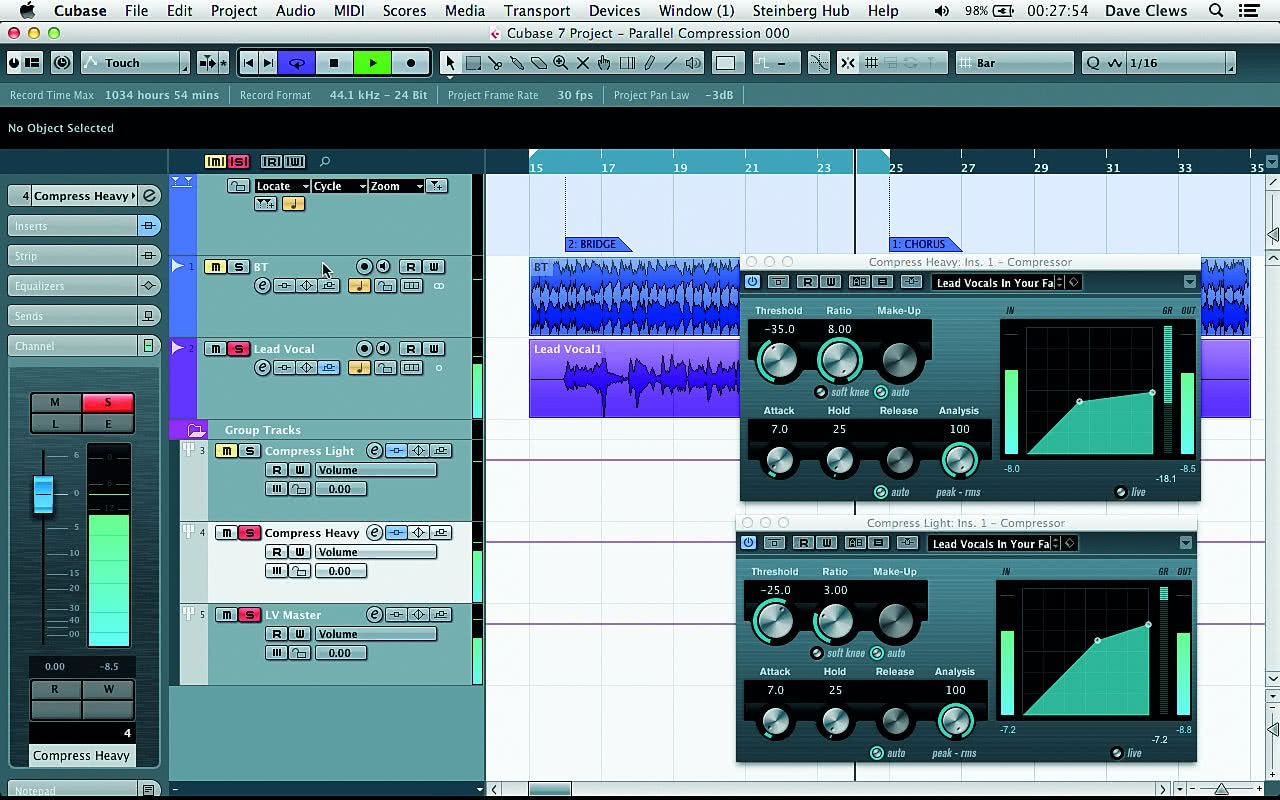The width and height of the screenshot is (1280, 800).
Task: Enable write automation on Lead Vocal track
Action: (434, 349)
